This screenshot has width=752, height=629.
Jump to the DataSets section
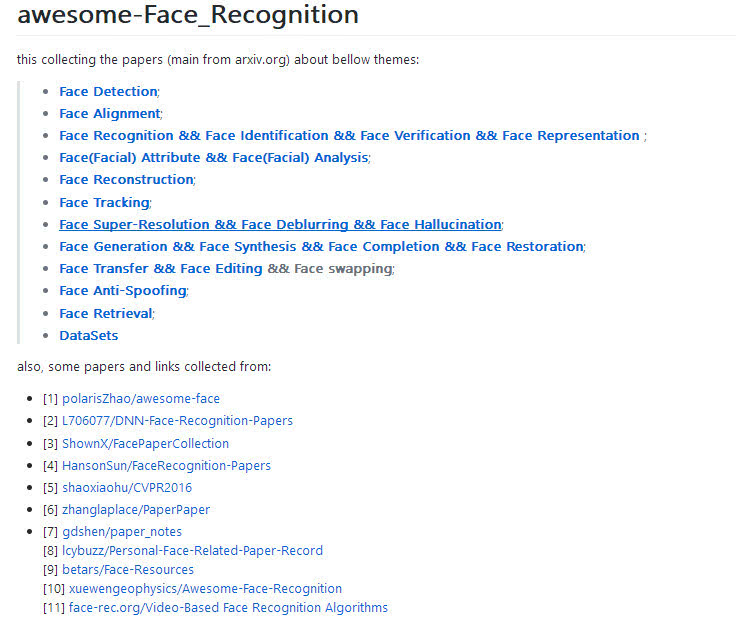[88, 336]
